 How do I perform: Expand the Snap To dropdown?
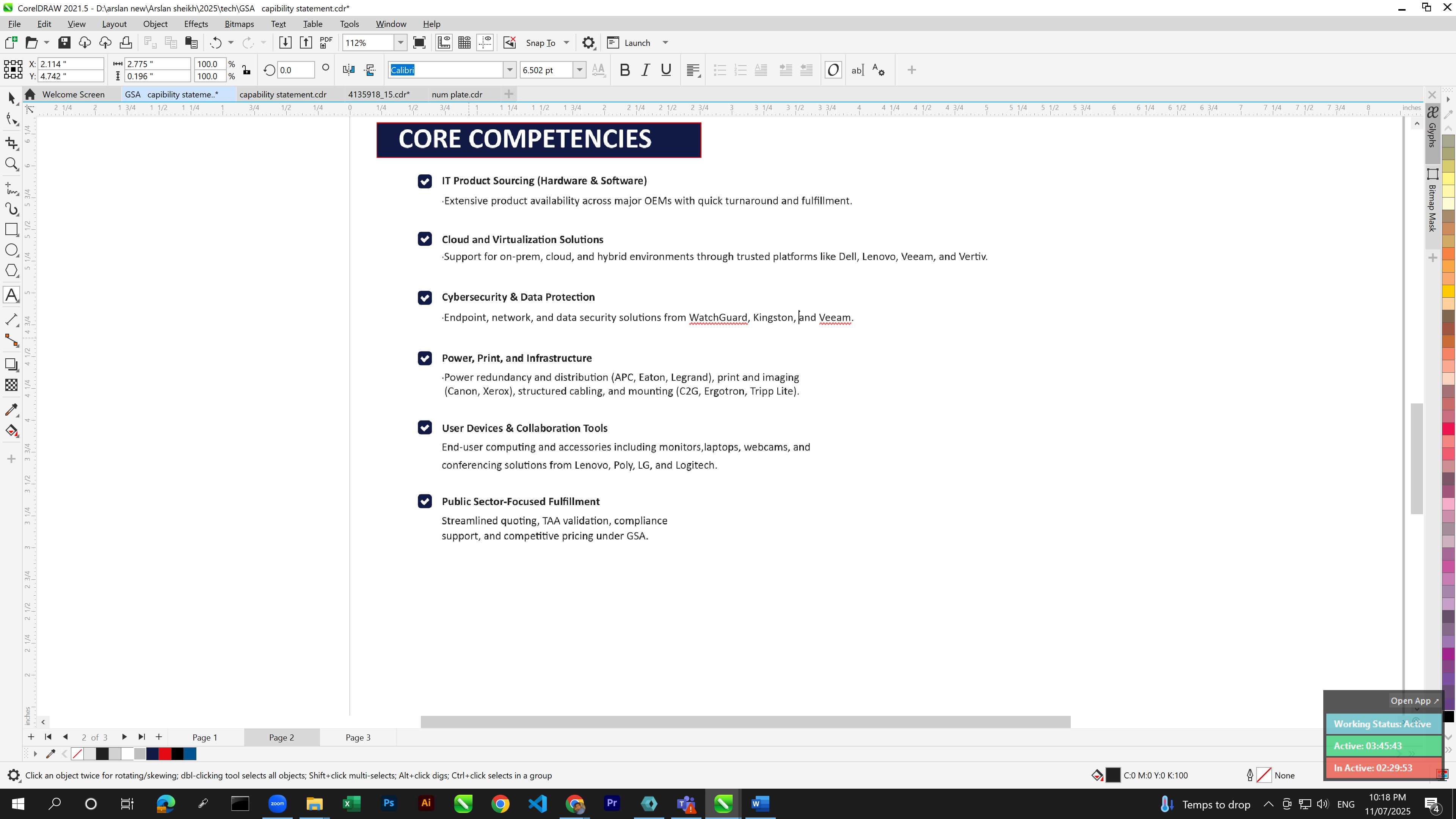566,43
